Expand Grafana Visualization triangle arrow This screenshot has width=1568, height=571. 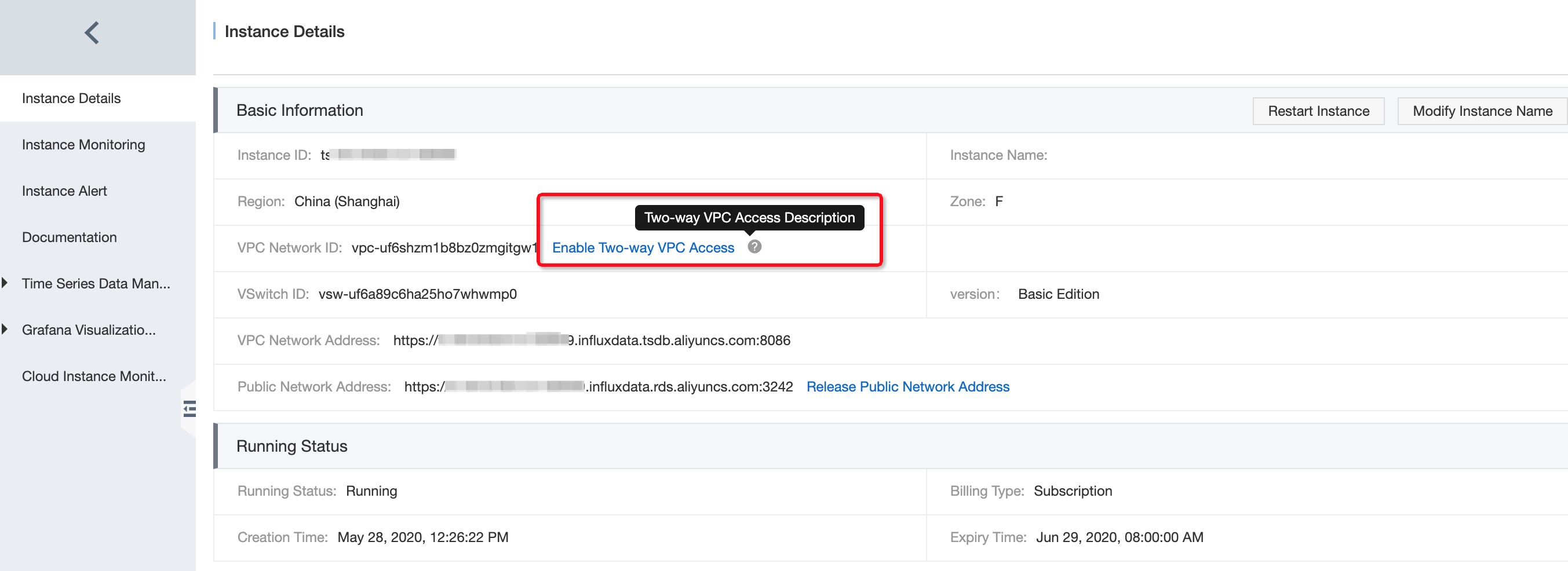(5, 329)
